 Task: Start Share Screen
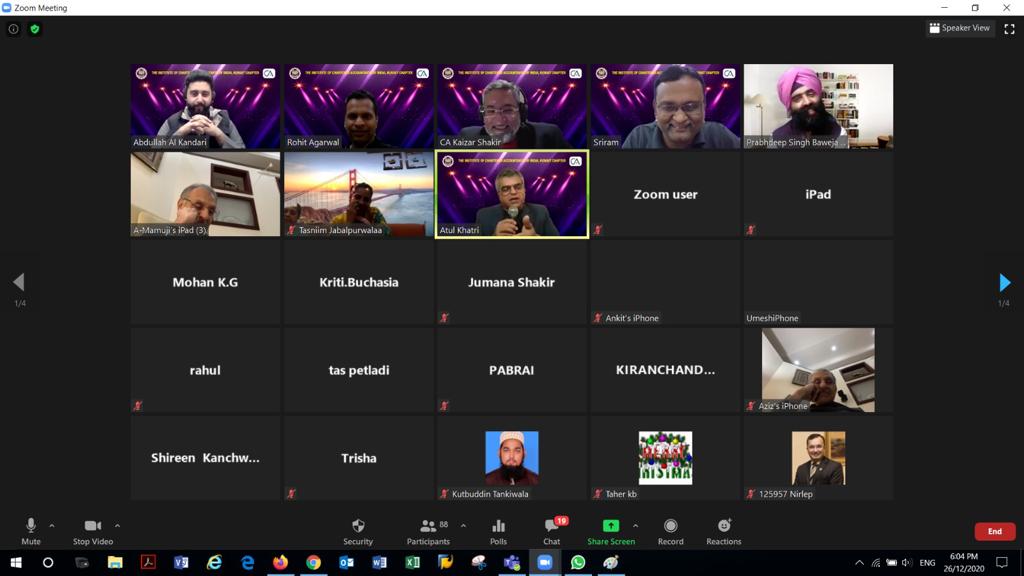click(611, 532)
